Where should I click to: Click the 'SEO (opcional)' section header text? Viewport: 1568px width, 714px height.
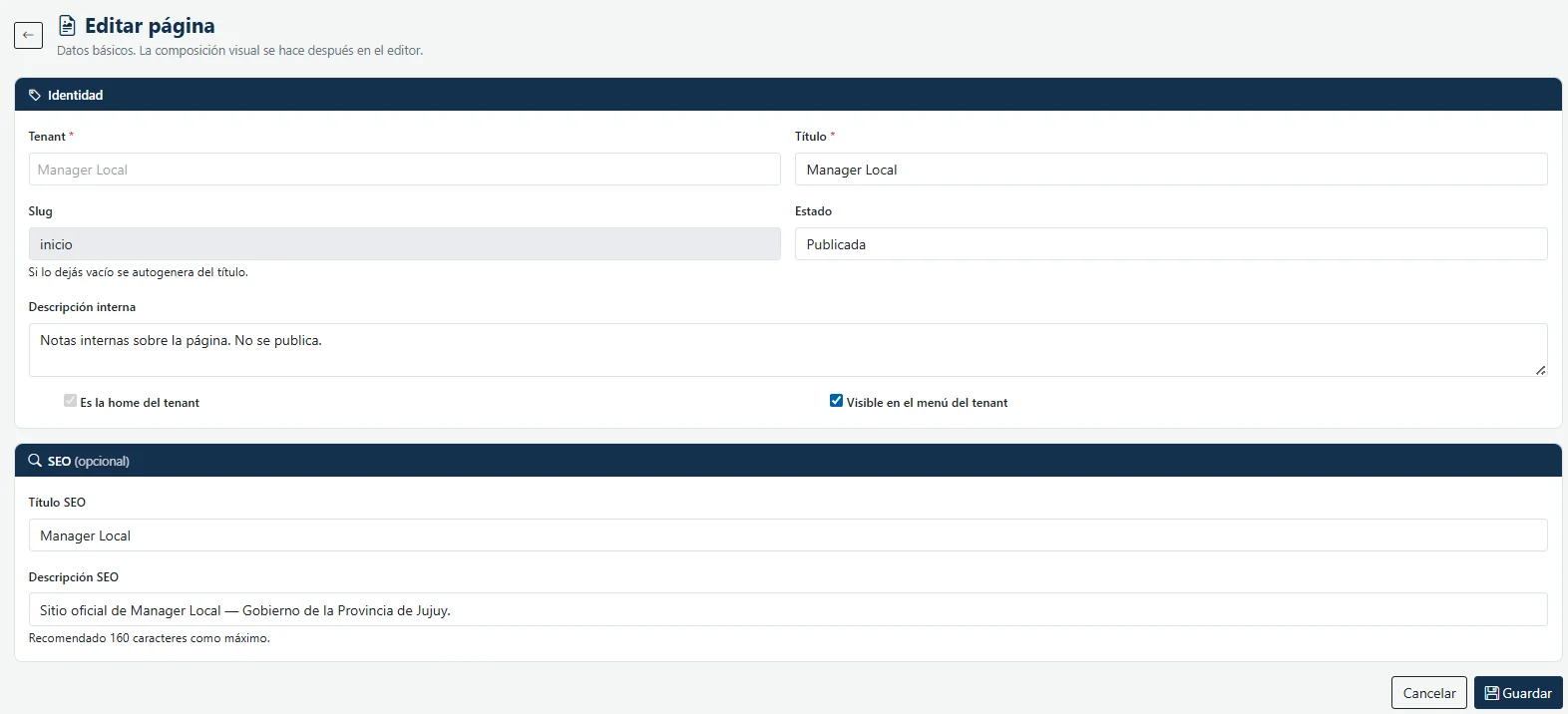pyautogui.click(x=89, y=461)
